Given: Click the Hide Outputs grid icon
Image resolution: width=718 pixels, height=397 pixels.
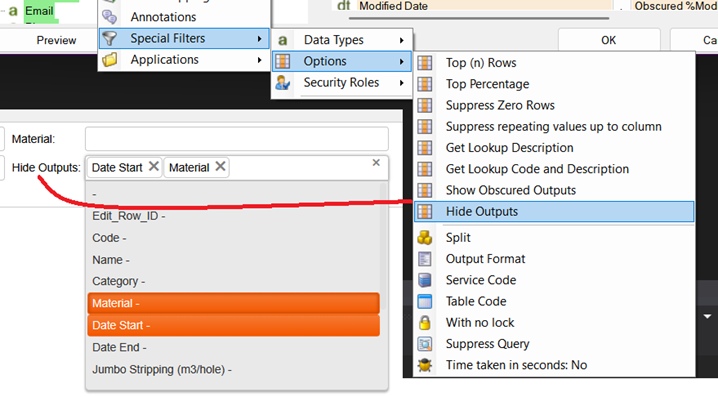Looking at the screenshot, I should [x=424, y=212].
